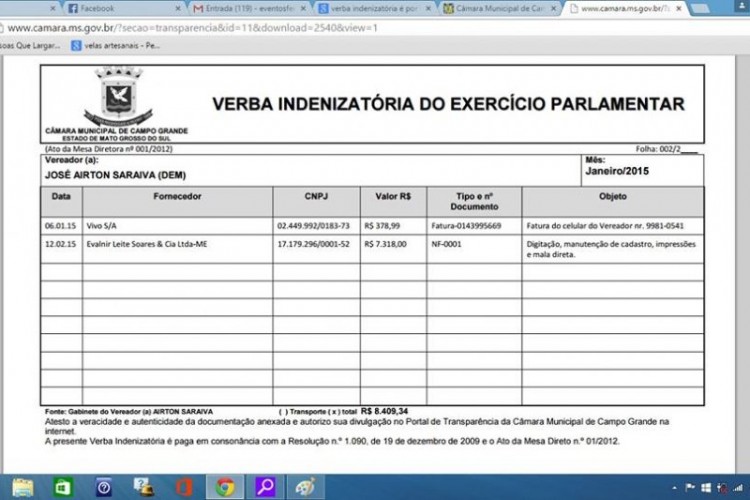Close the www.camara.ms.gov.br tab
Viewport: 750px width, 500px height.
pos(678,9)
